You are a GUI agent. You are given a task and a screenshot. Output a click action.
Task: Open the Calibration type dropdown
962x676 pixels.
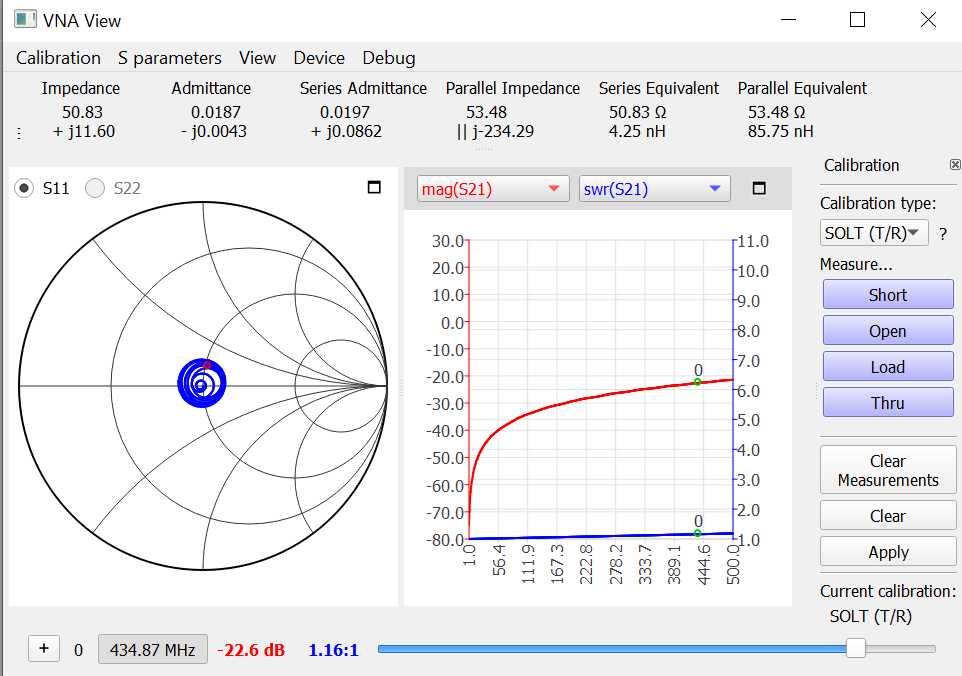pyautogui.click(x=874, y=233)
